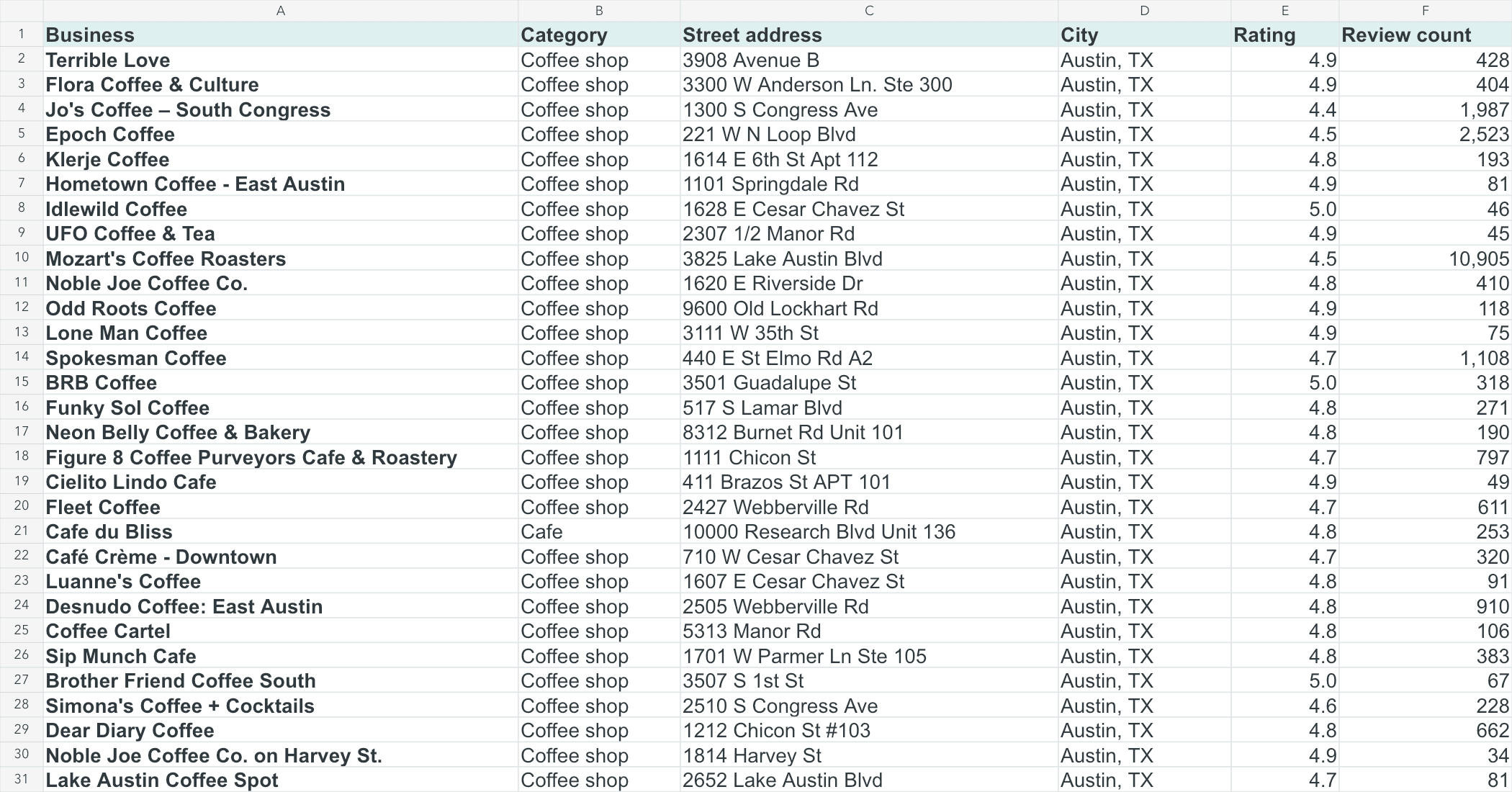Click the 910 review count cell
Image resolution: width=1512 pixels, height=792 pixels.
[x=1426, y=606]
